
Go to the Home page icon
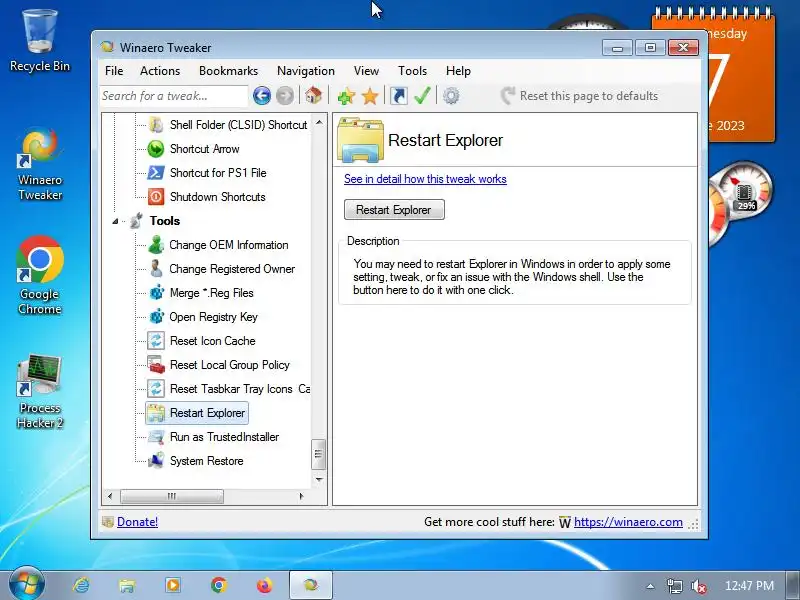tap(313, 95)
